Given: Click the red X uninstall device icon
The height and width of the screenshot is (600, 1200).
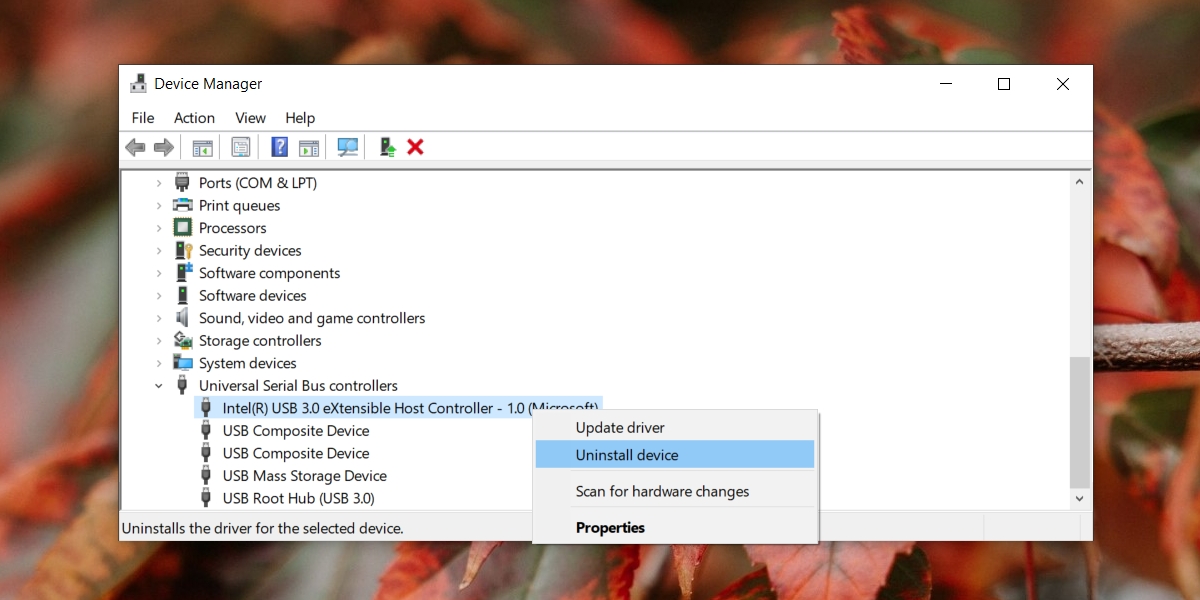Looking at the screenshot, I should (x=416, y=147).
